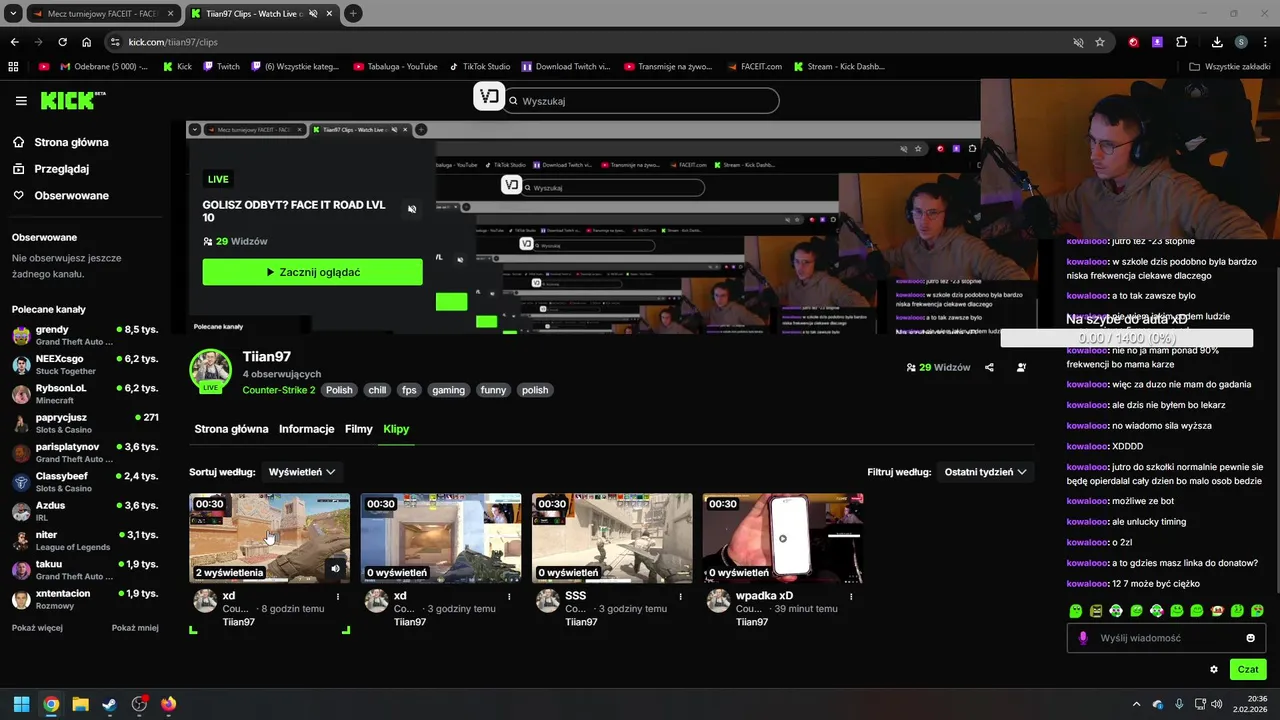Open the SSS clip thumbnail
The width and height of the screenshot is (1280, 720).
[612, 538]
